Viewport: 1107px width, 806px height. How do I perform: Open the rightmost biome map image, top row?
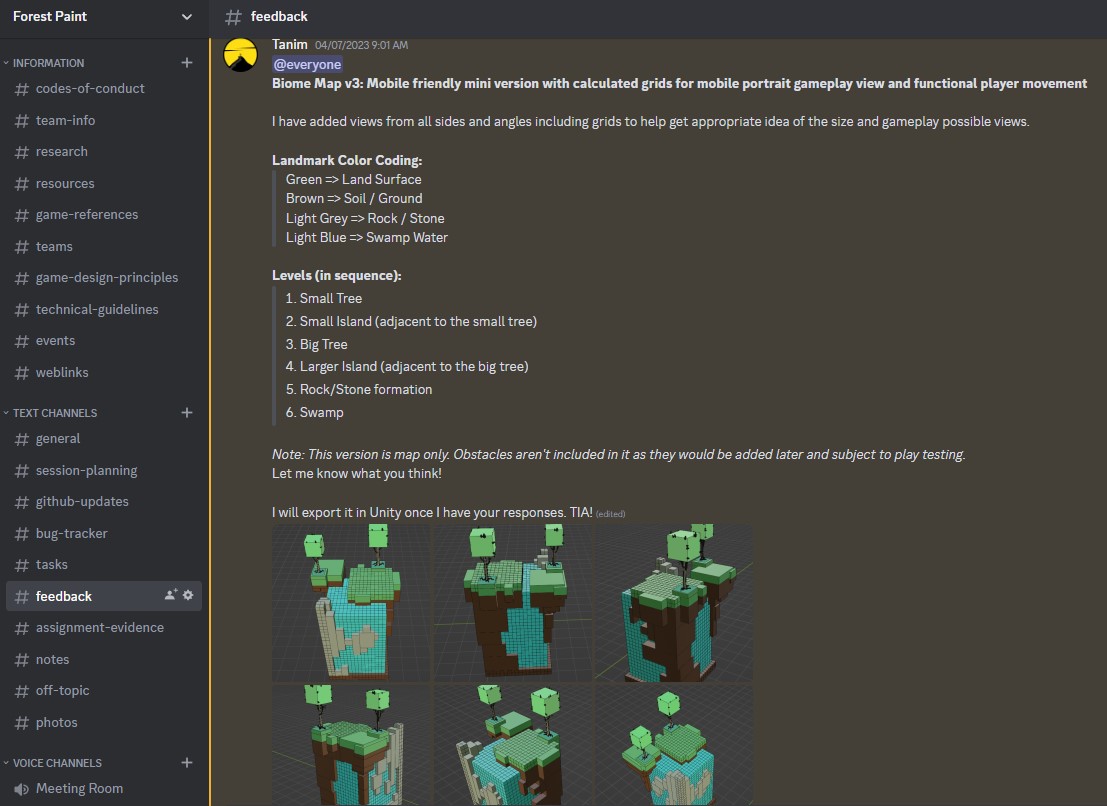(674, 603)
